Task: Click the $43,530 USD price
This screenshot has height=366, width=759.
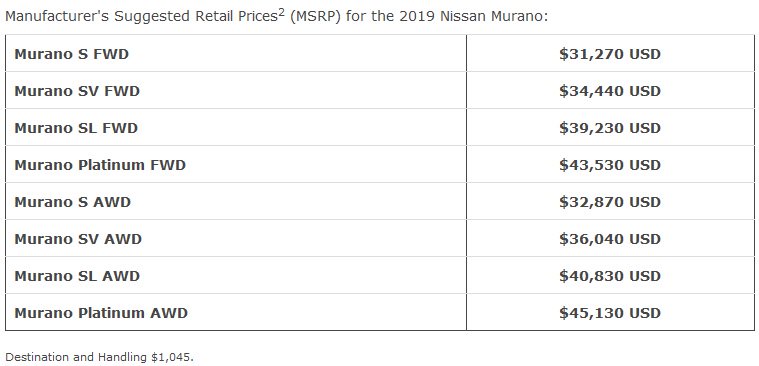Action: pyautogui.click(x=610, y=165)
